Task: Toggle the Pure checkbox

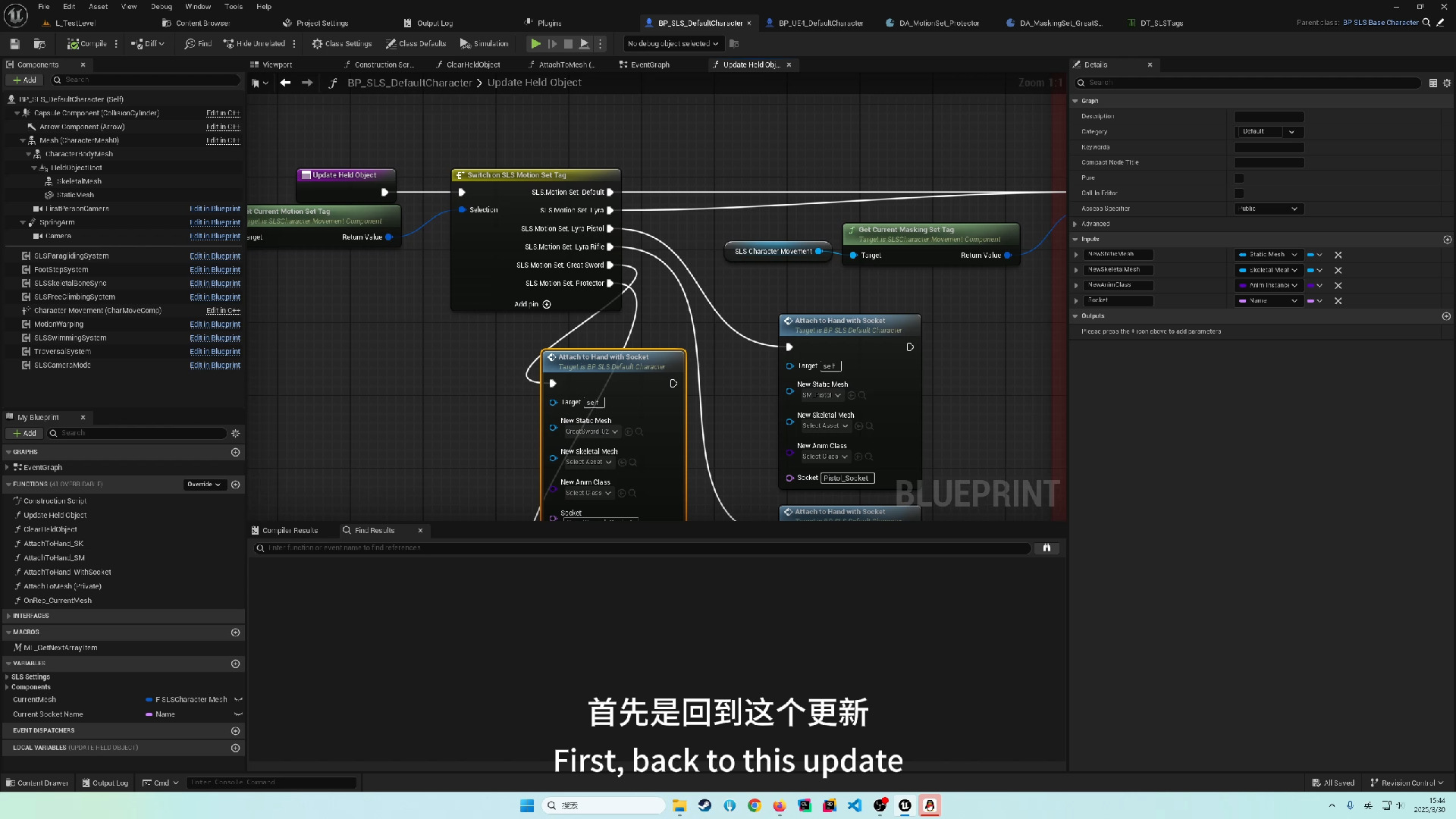Action: pos(1239,178)
